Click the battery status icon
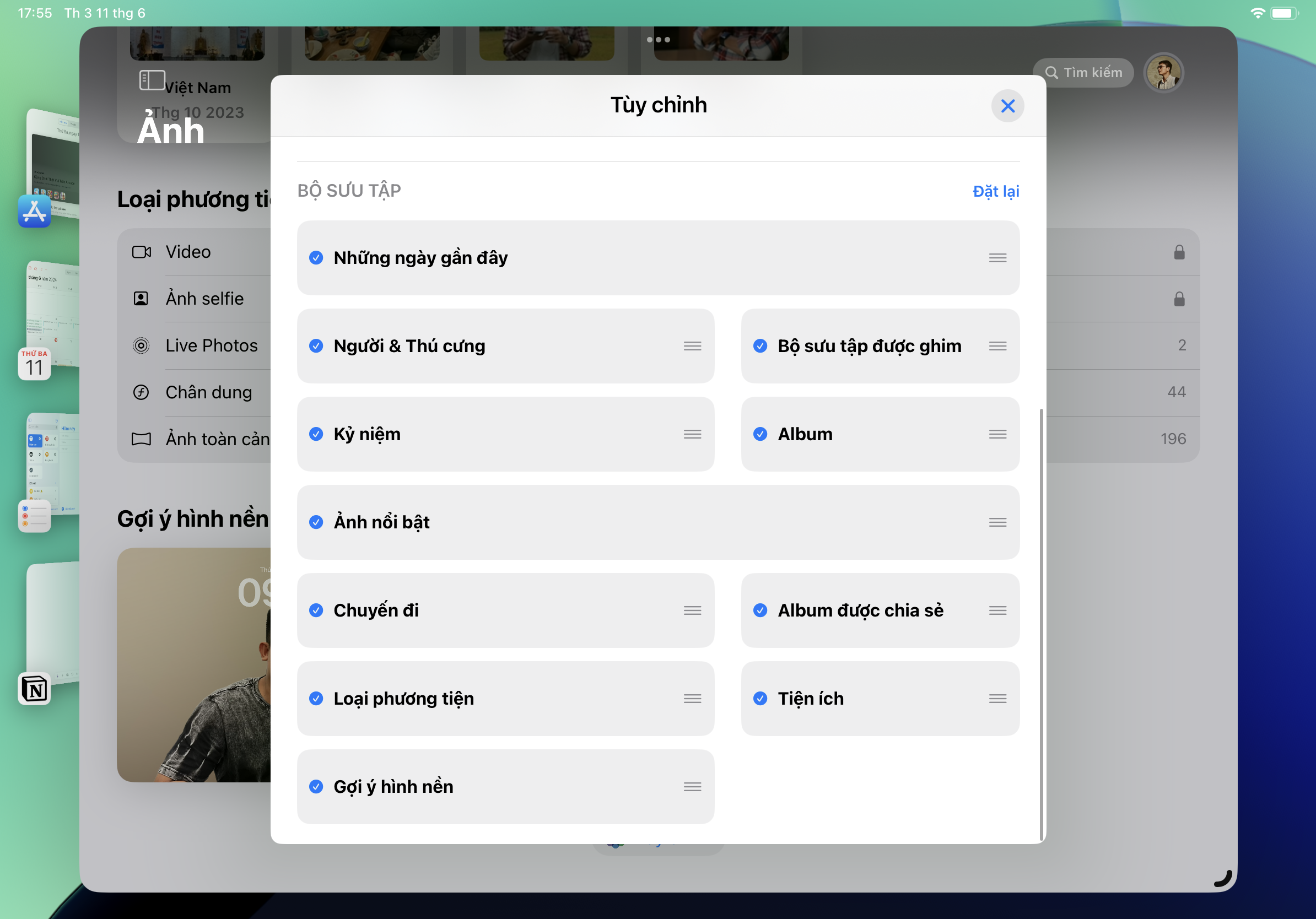This screenshot has width=1316, height=919. (1284, 13)
